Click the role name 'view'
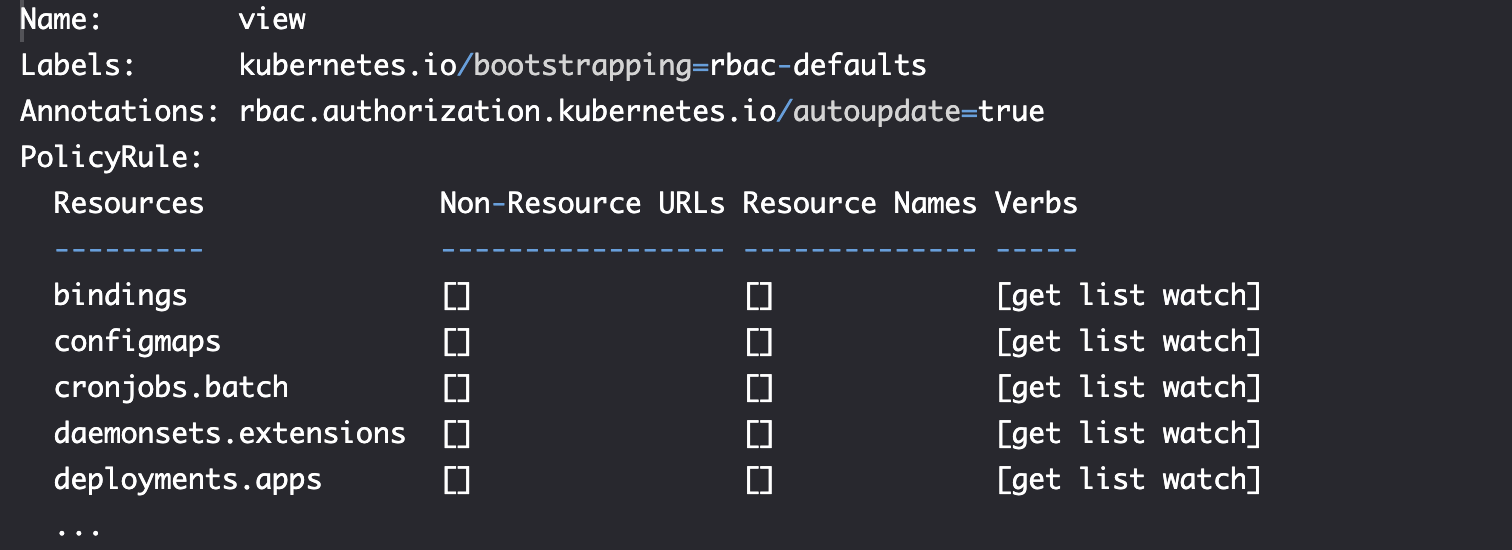 (x=272, y=19)
